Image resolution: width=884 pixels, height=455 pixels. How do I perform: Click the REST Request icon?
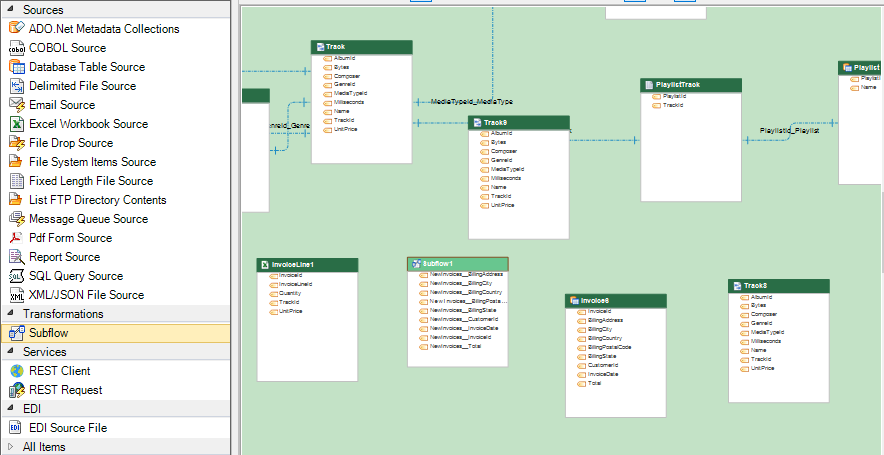point(16,390)
